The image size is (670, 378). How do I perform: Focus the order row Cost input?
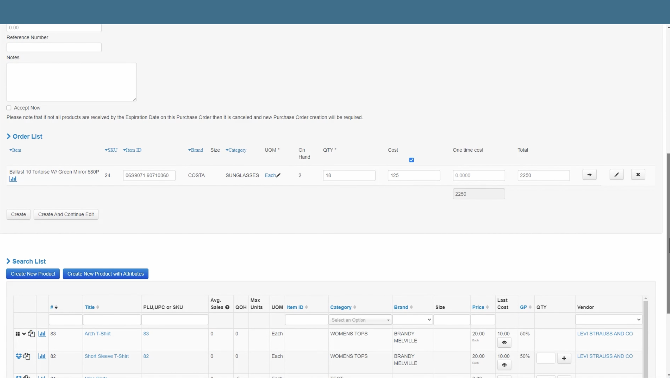point(414,175)
